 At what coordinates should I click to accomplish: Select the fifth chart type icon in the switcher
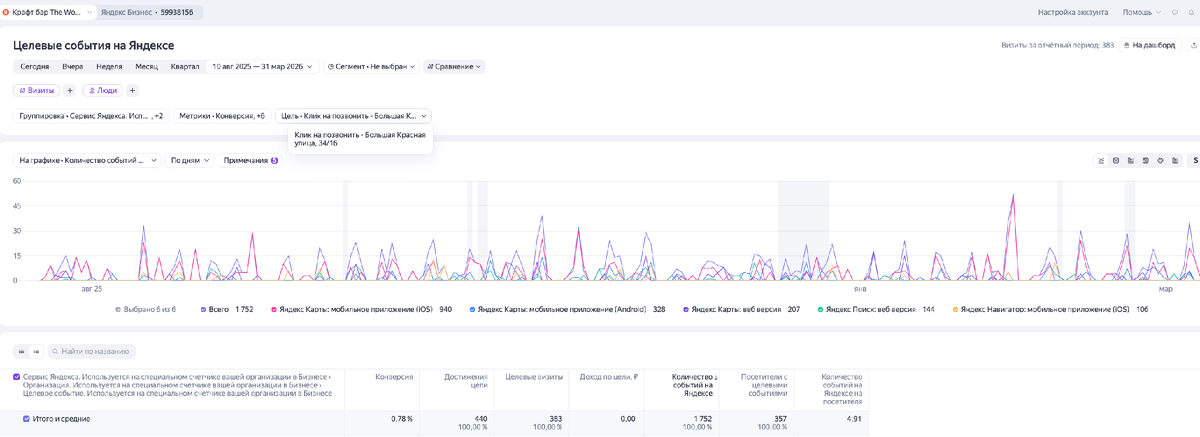click(x=1160, y=160)
